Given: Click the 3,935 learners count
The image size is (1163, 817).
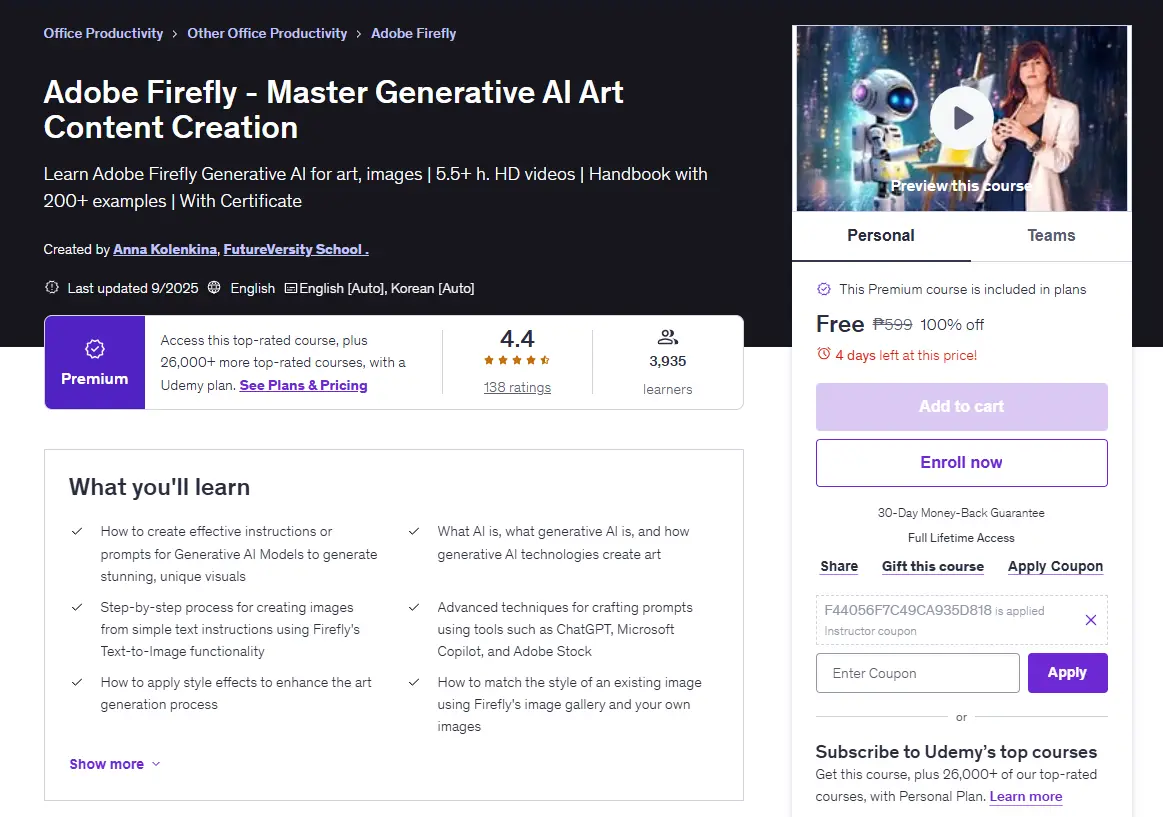Looking at the screenshot, I should [668, 361].
